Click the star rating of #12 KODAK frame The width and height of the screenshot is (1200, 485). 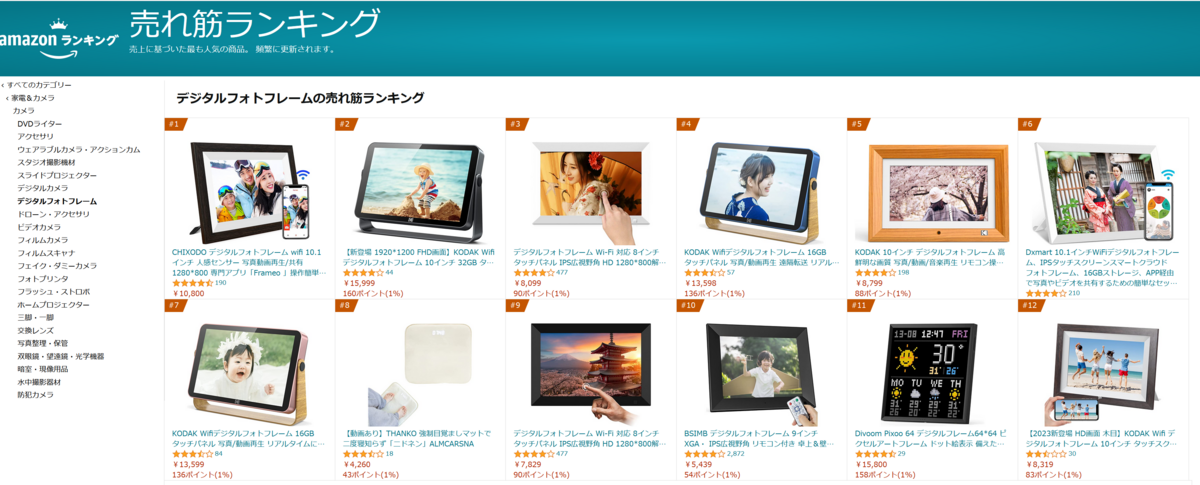[1045, 454]
